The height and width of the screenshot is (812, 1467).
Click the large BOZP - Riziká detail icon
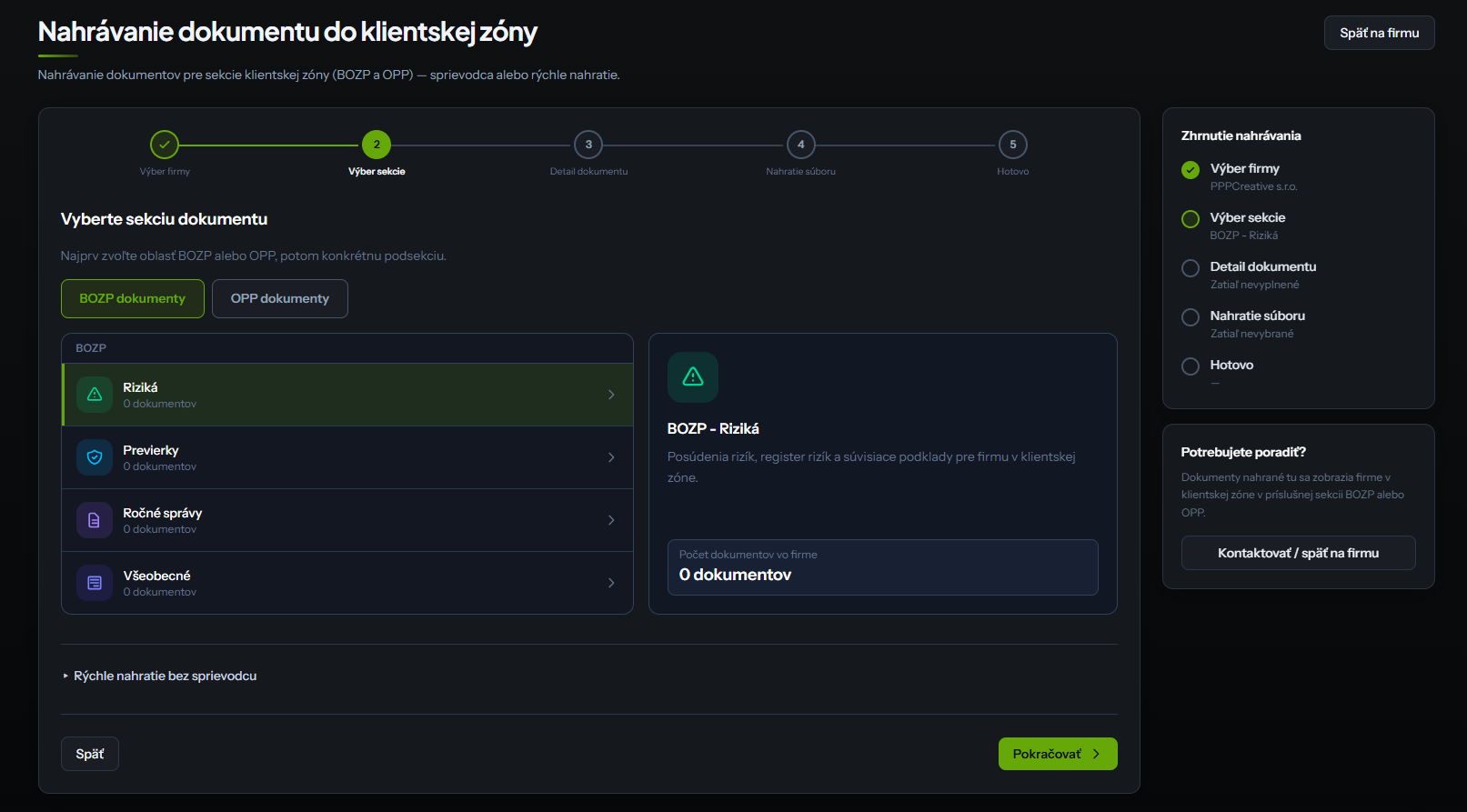(x=693, y=377)
